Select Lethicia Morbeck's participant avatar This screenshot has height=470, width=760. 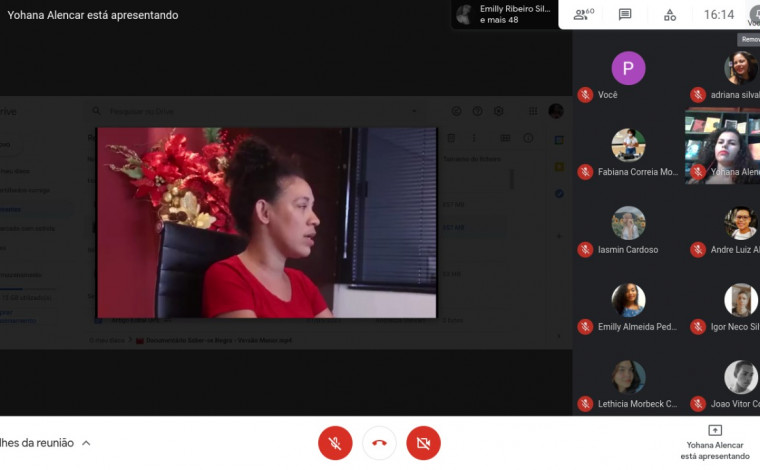[628, 377]
